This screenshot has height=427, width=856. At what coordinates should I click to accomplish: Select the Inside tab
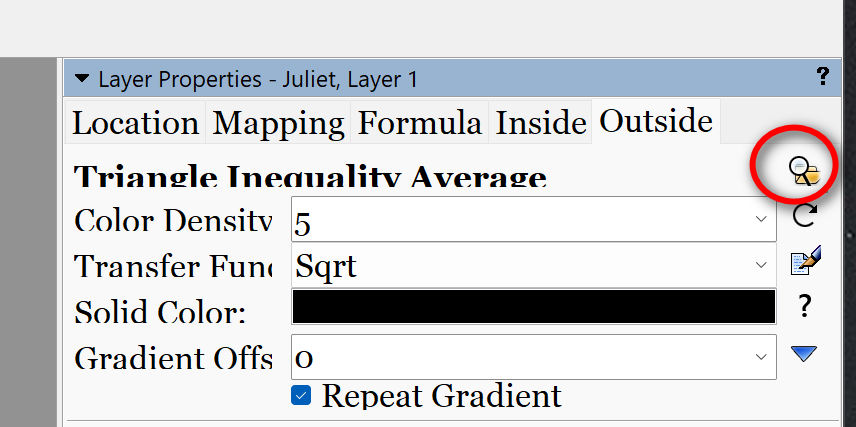click(540, 122)
